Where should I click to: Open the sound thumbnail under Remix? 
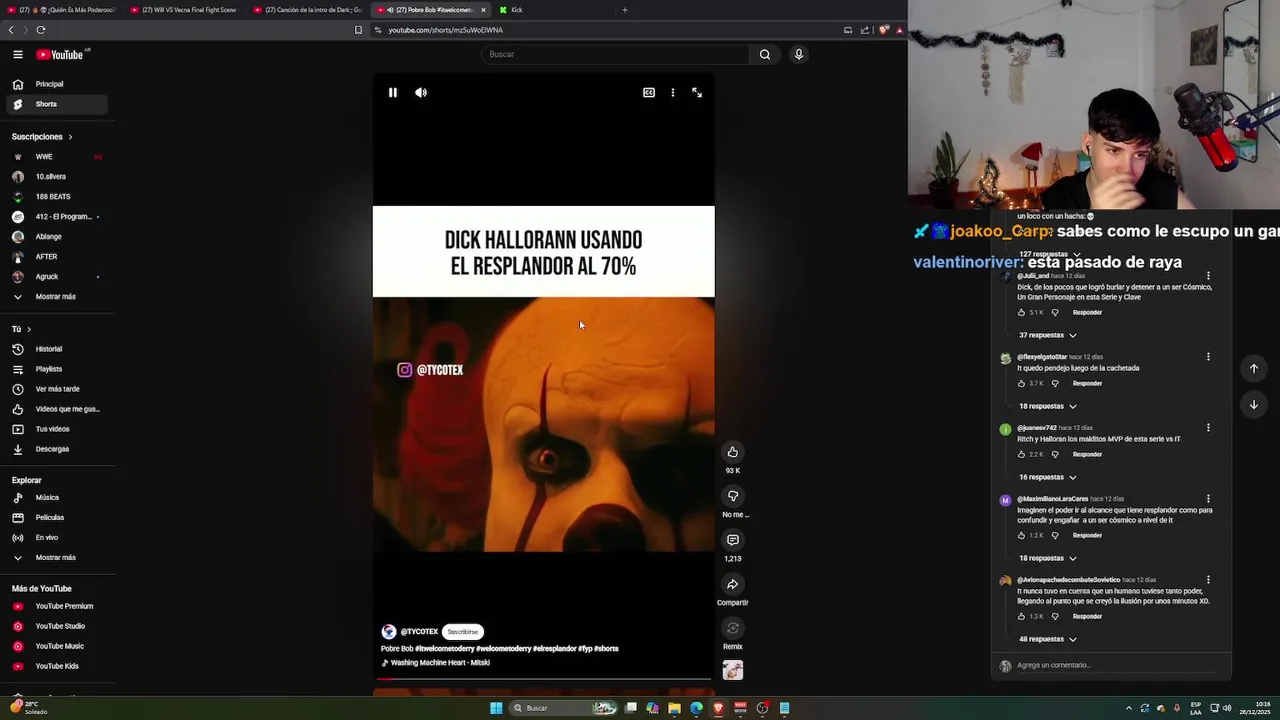(x=733, y=670)
